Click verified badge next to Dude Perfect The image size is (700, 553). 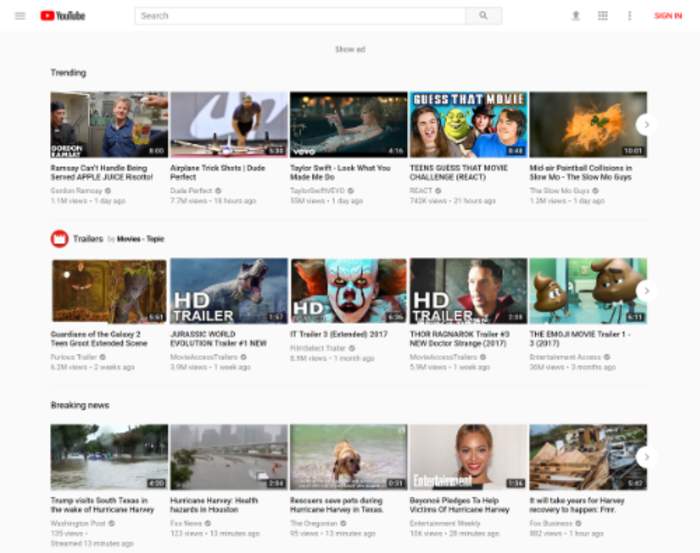tap(218, 191)
